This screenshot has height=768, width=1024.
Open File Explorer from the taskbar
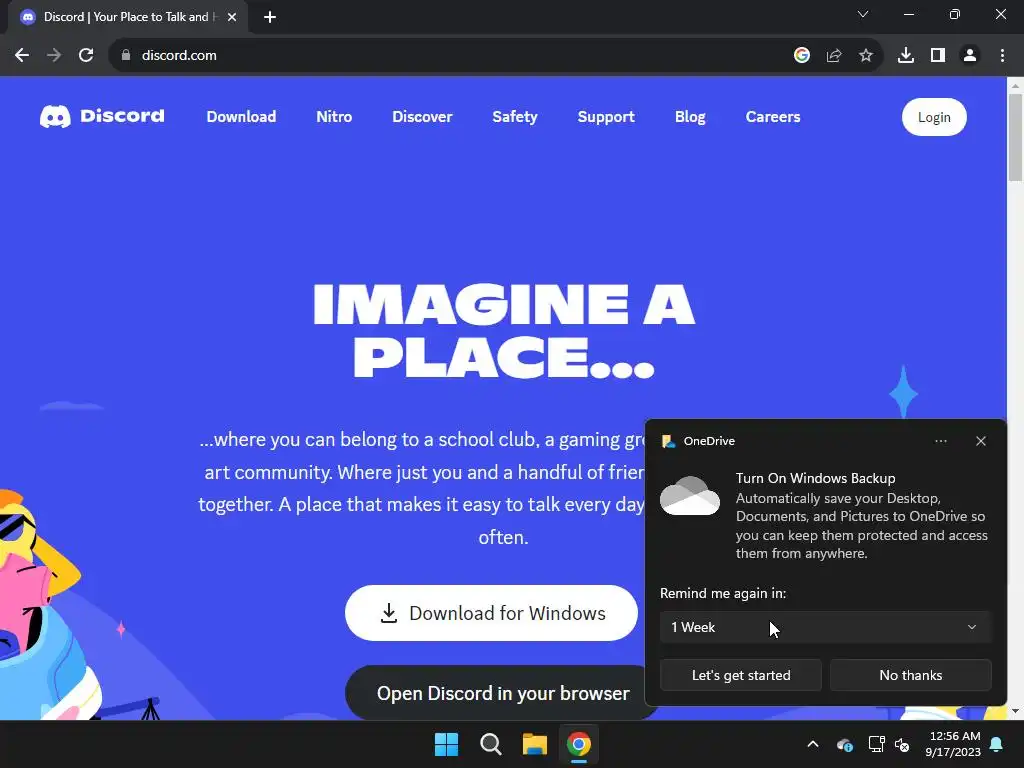(x=534, y=744)
